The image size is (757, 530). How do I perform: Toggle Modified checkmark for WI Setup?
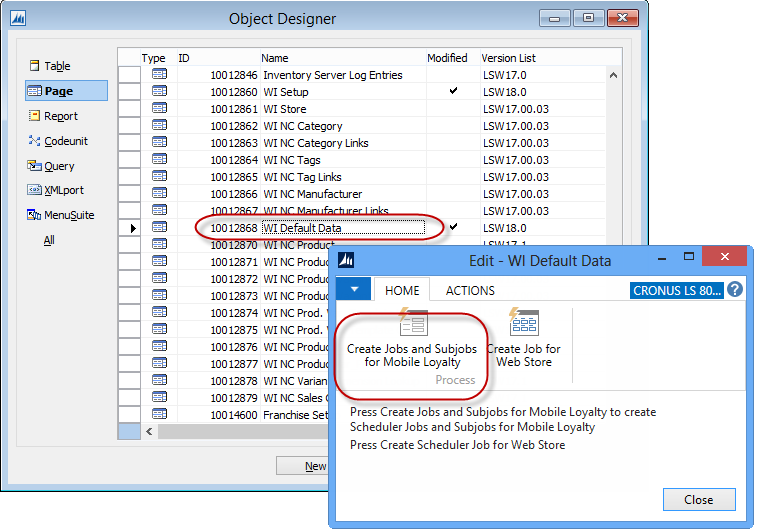(453, 92)
